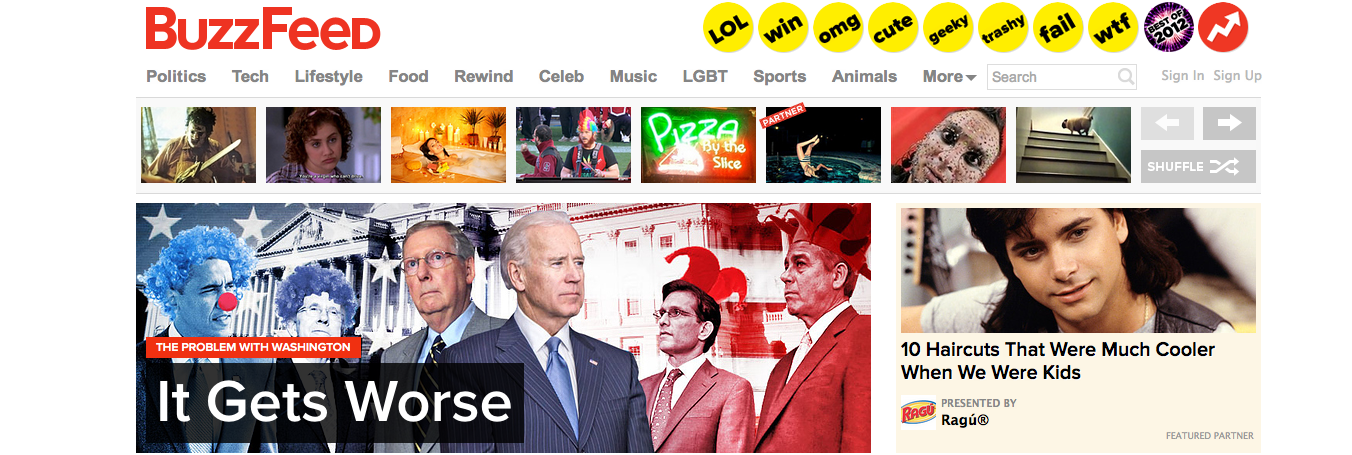Viewport: 1352px width, 455px height.
Task: Open the Pizza by the Slice thumbnail
Action: [x=698, y=145]
